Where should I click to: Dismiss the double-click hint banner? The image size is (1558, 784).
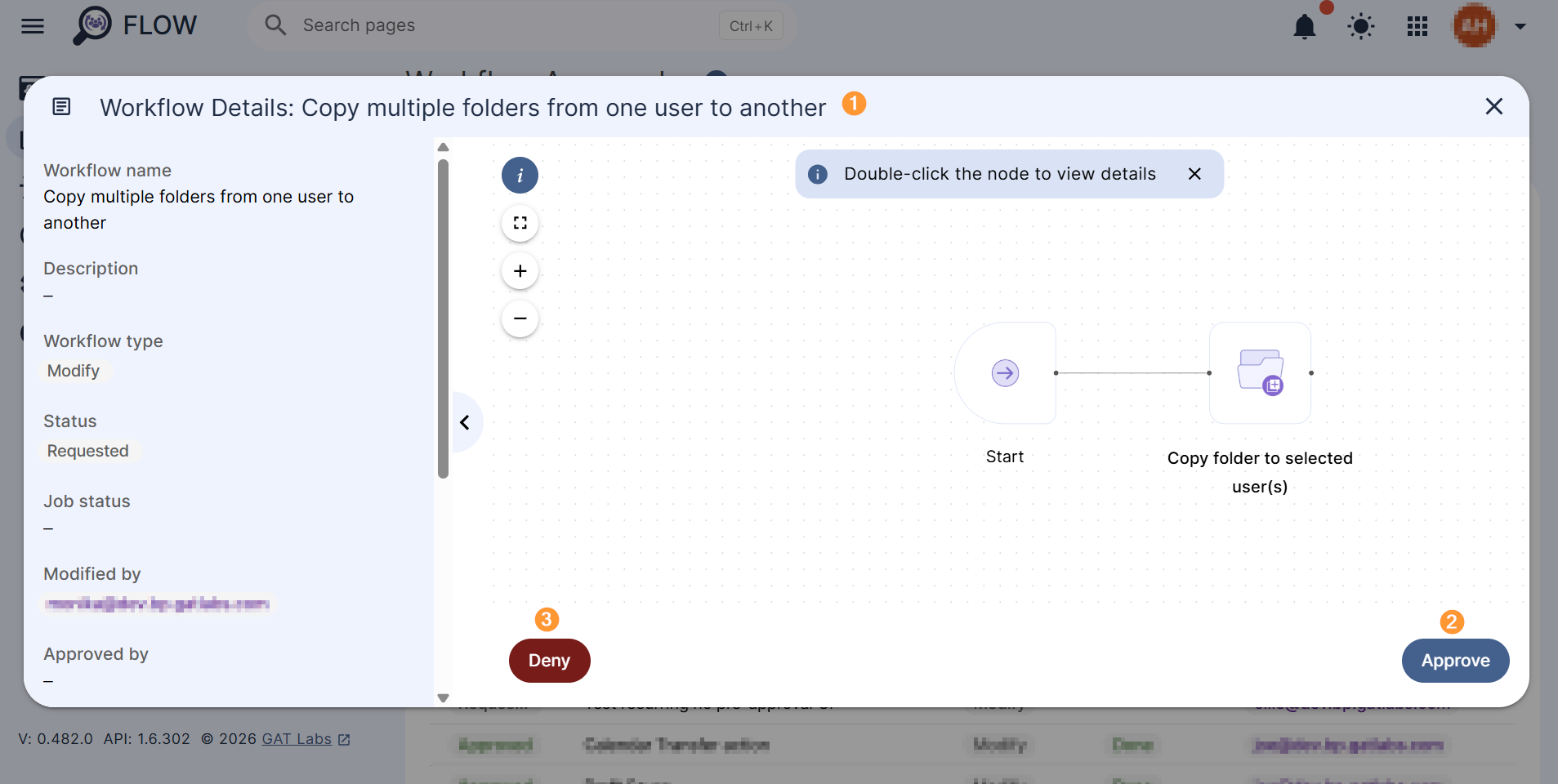pyautogui.click(x=1194, y=174)
